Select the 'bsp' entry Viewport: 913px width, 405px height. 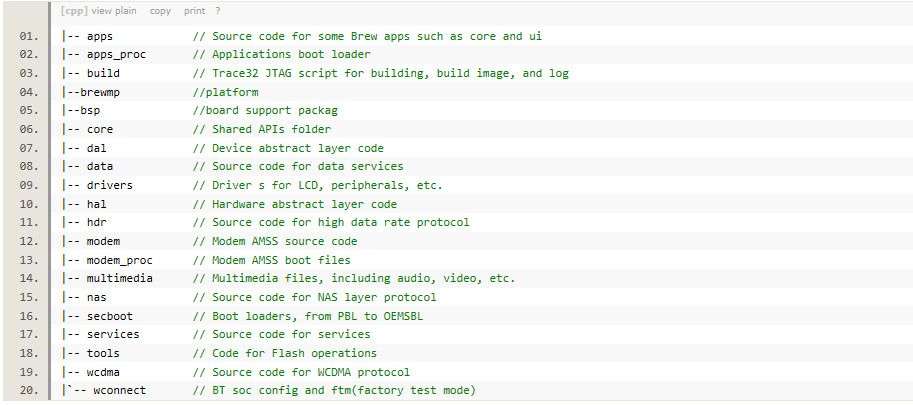click(90, 111)
